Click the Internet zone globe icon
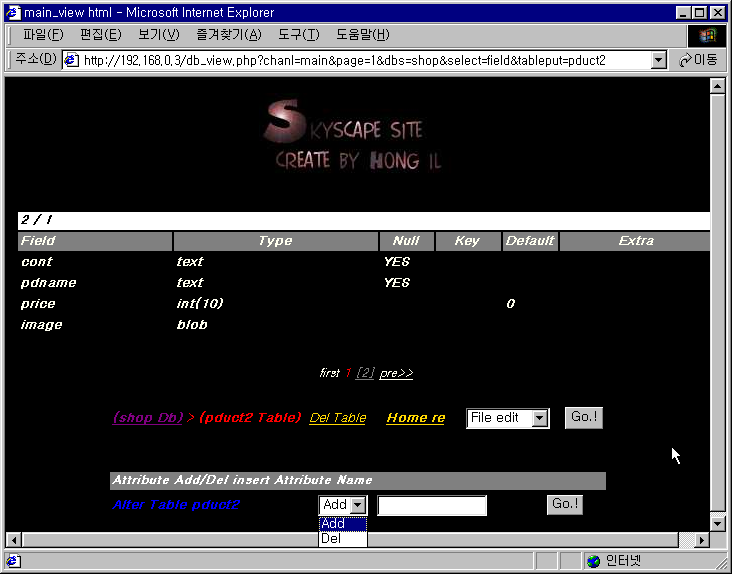Viewport: 732px width, 574px height. [x=593, y=561]
